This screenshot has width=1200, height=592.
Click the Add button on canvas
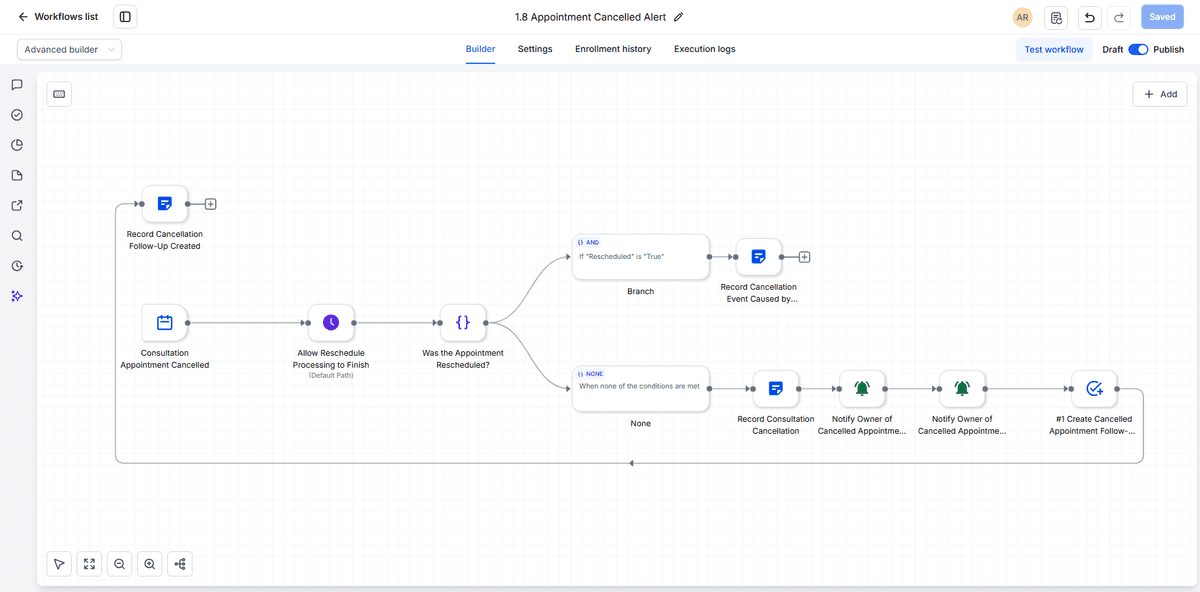pyautogui.click(x=1160, y=94)
